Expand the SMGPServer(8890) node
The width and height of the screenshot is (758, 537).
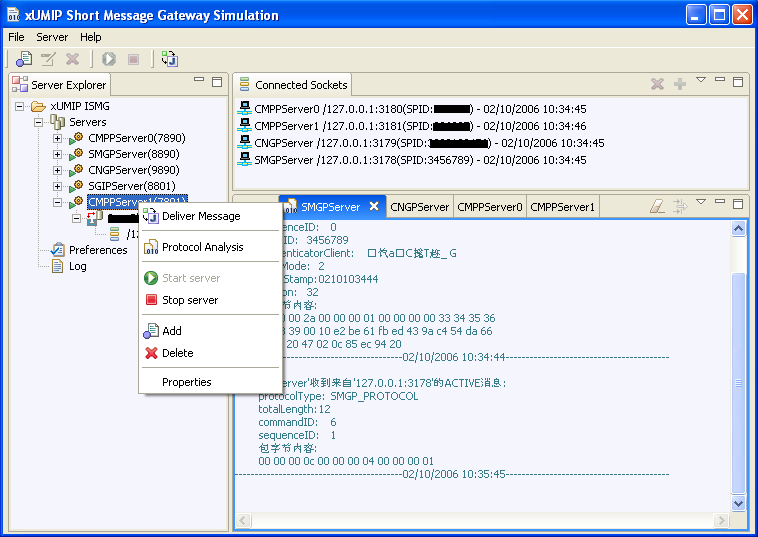[57, 154]
